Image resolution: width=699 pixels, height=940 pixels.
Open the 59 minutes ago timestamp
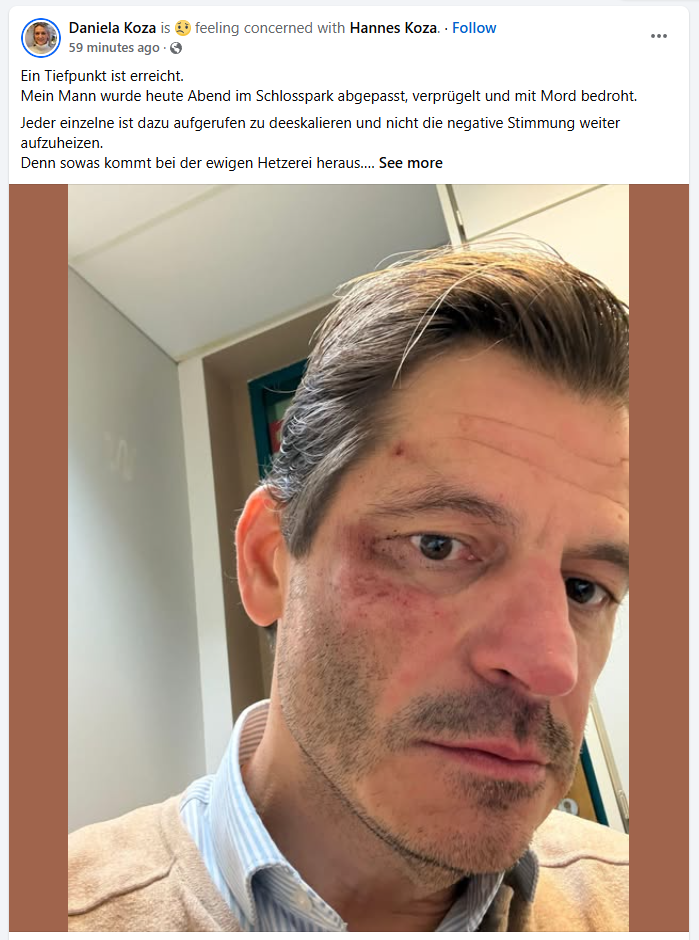(x=114, y=48)
